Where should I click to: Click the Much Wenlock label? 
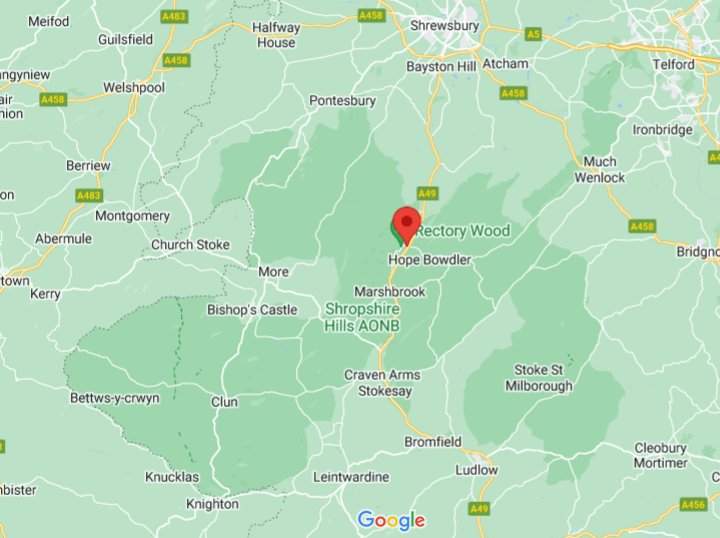coord(600,170)
